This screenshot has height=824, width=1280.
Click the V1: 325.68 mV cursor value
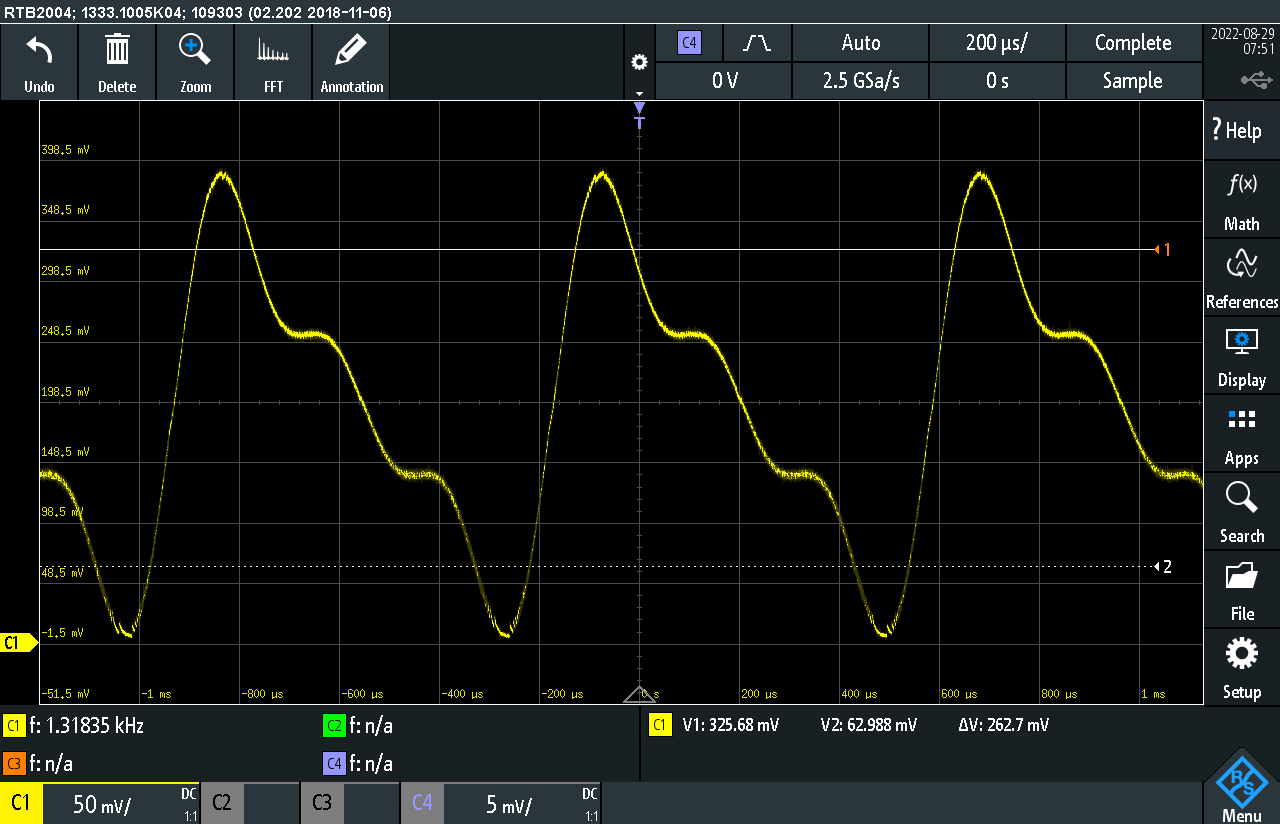click(730, 726)
